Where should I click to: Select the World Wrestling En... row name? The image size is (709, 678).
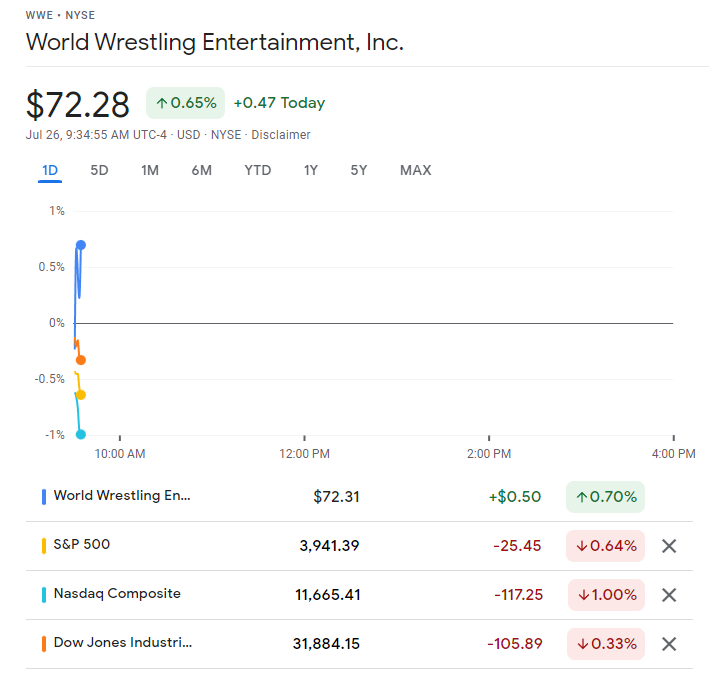point(122,496)
